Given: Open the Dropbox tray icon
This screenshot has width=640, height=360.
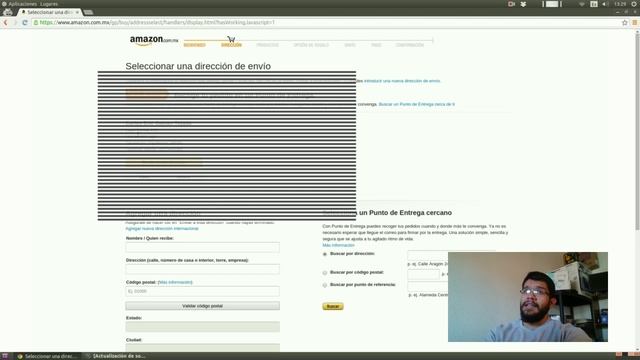Looking at the screenshot, I should click(x=523, y=4).
